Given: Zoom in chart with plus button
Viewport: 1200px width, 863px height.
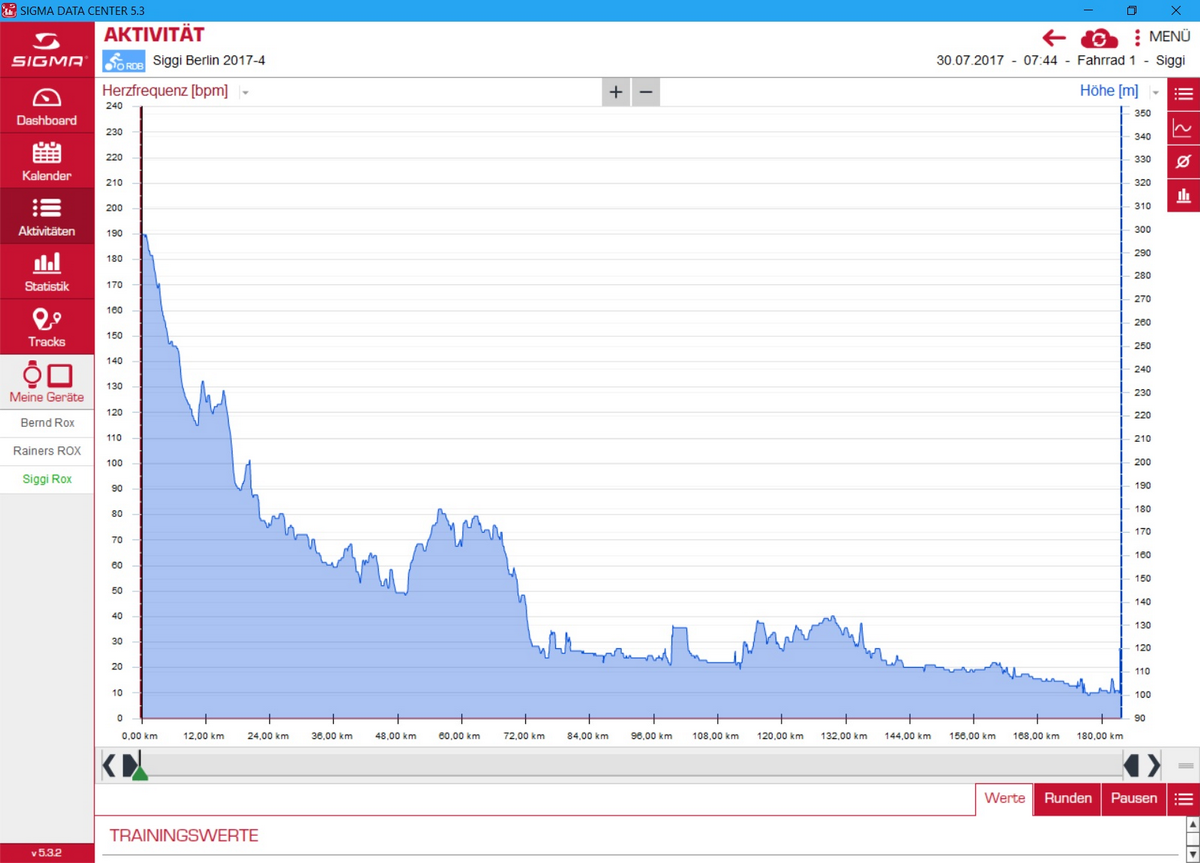Looking at the screenshot, I should [616, 92].
